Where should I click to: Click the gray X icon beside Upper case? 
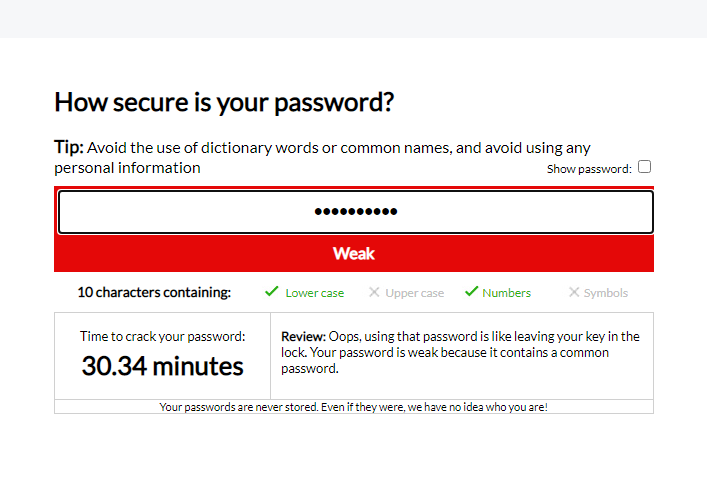(x=374, y=292)
